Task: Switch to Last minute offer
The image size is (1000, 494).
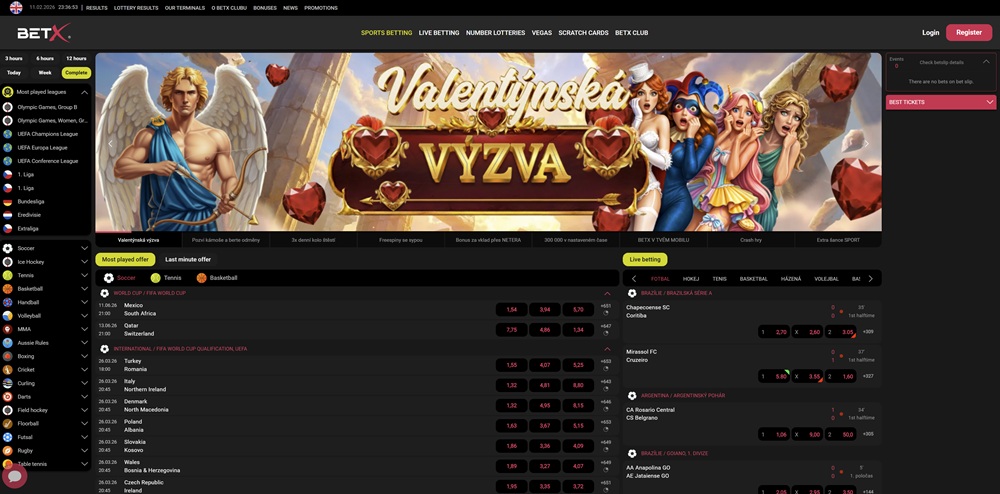Action: pos(188,259)
